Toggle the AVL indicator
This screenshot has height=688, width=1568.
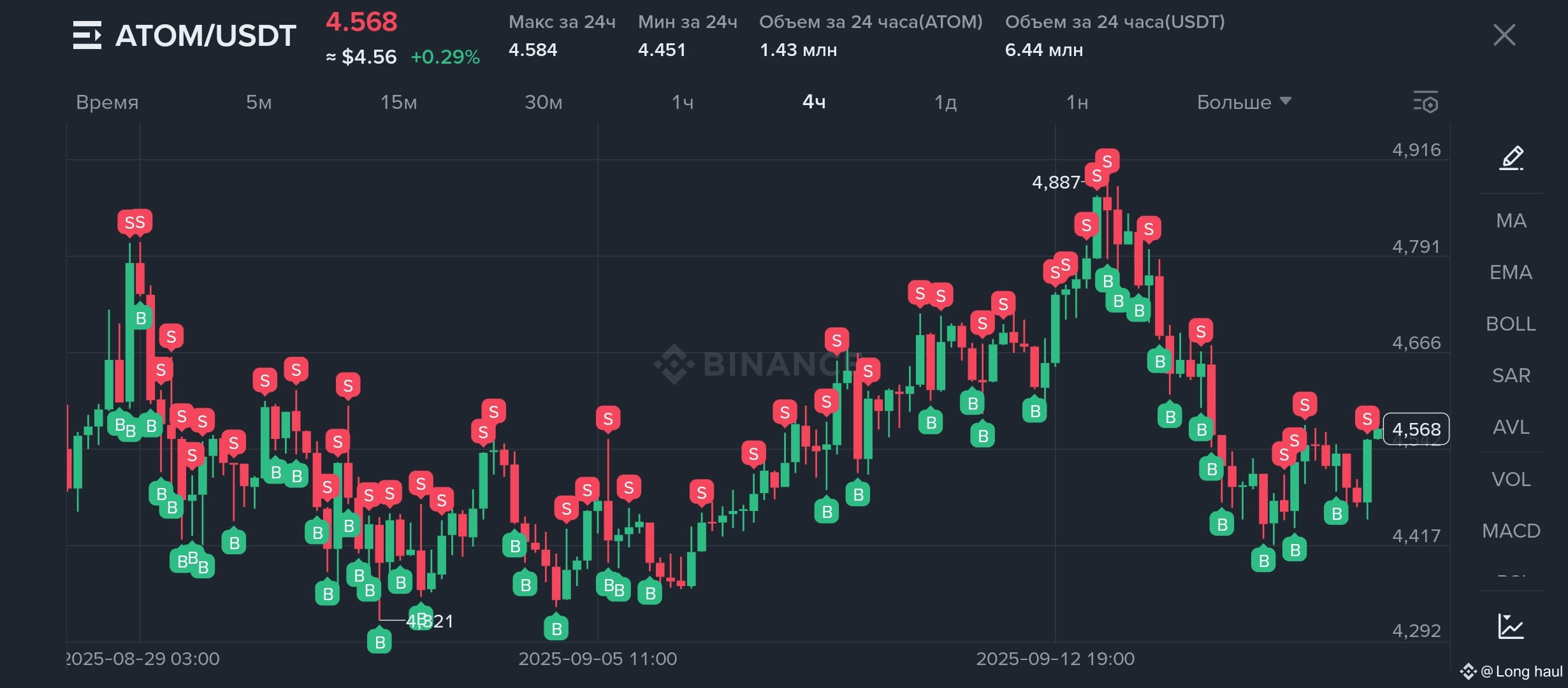pos(1511,427)
